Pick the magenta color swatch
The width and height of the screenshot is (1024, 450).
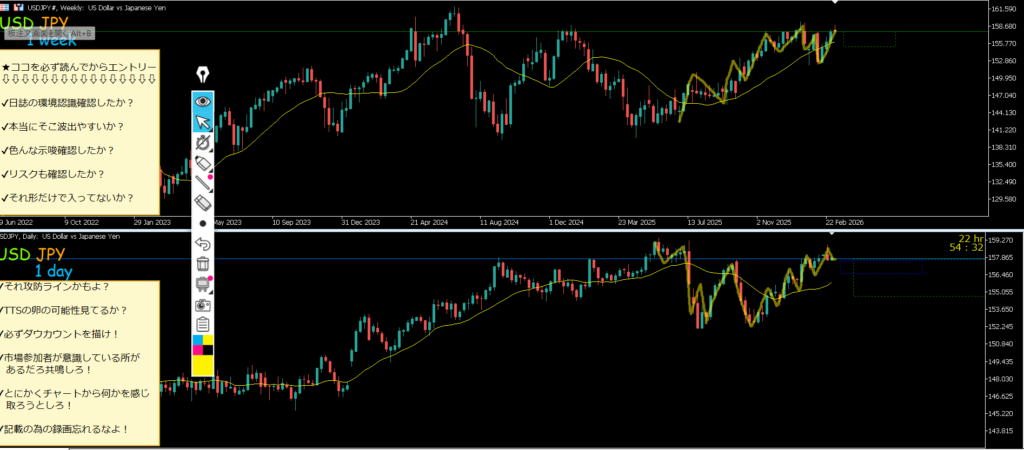coord(197,349)
